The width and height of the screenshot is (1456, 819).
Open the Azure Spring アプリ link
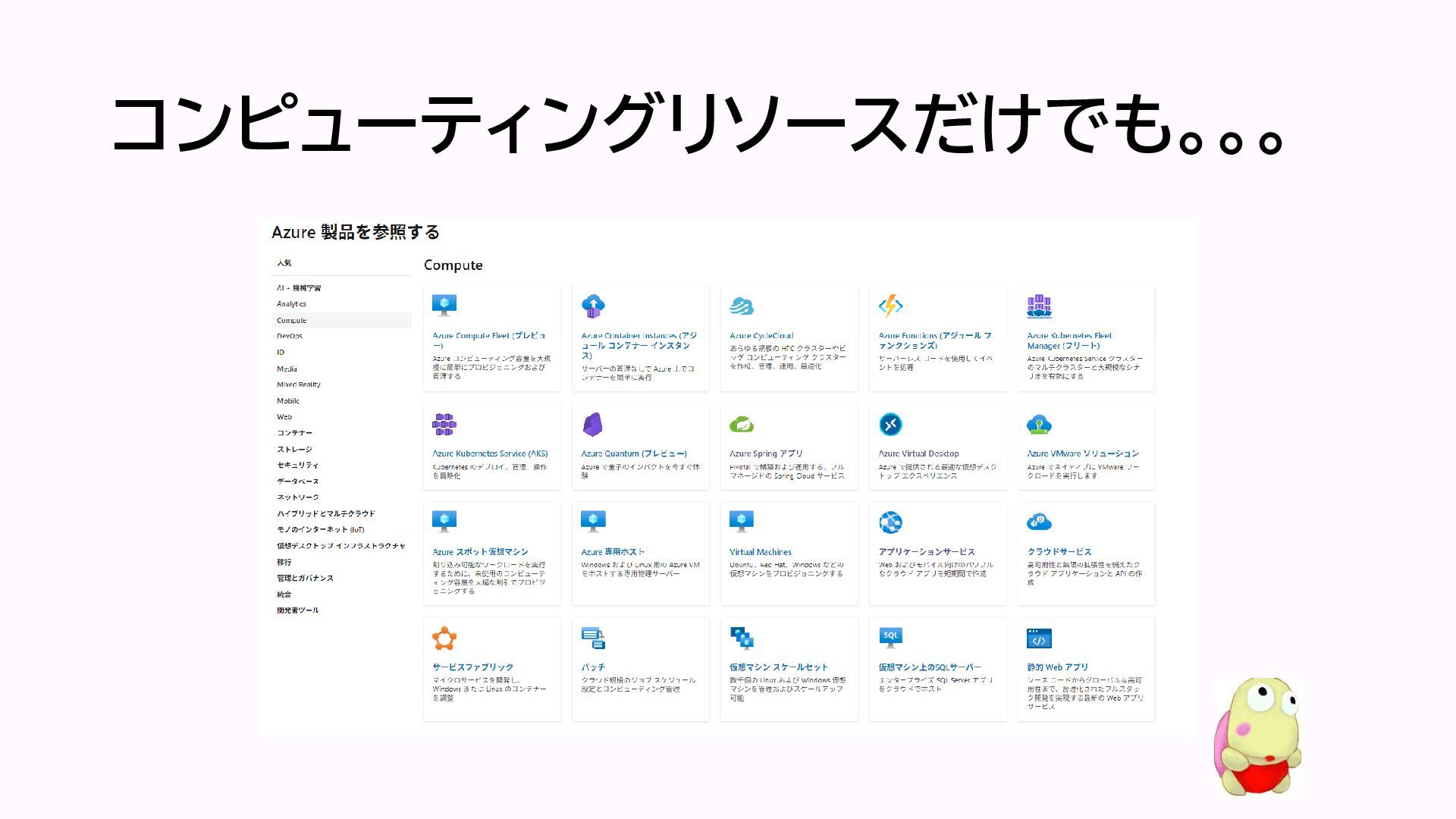coord(766,453)
